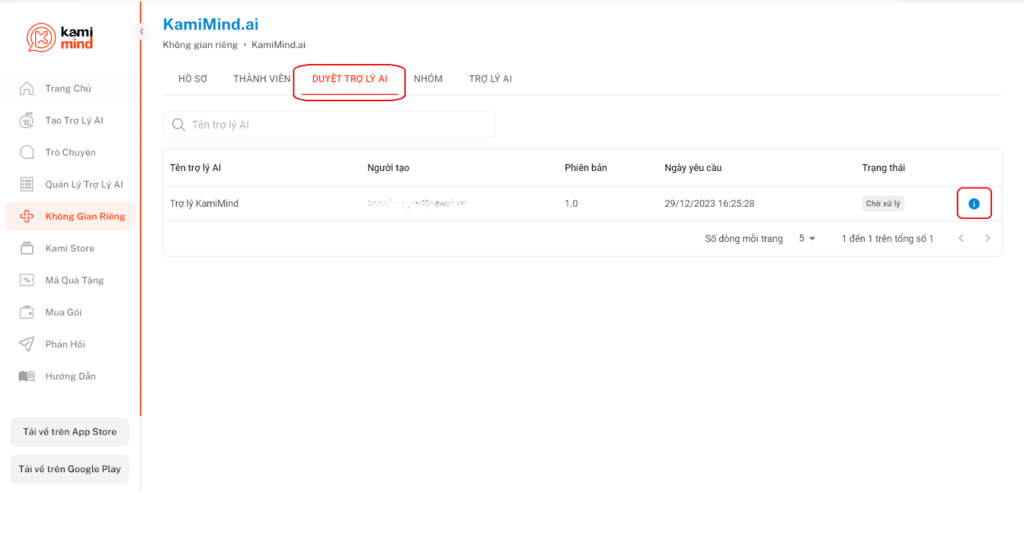Click the Mã Quà Tặng coupon icon

click(x=27, y=280)
